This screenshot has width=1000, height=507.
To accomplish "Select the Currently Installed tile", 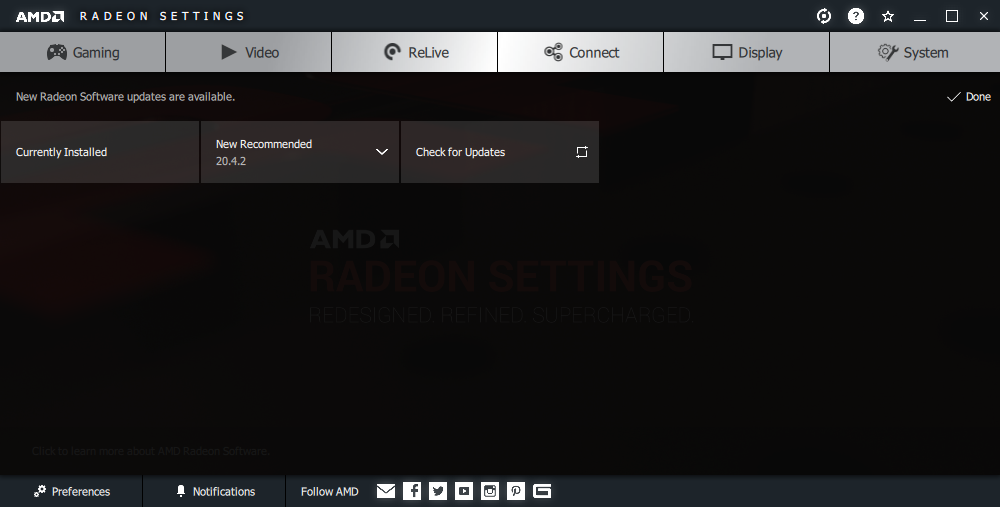I will pyautogui.click(x=100, y=152).
